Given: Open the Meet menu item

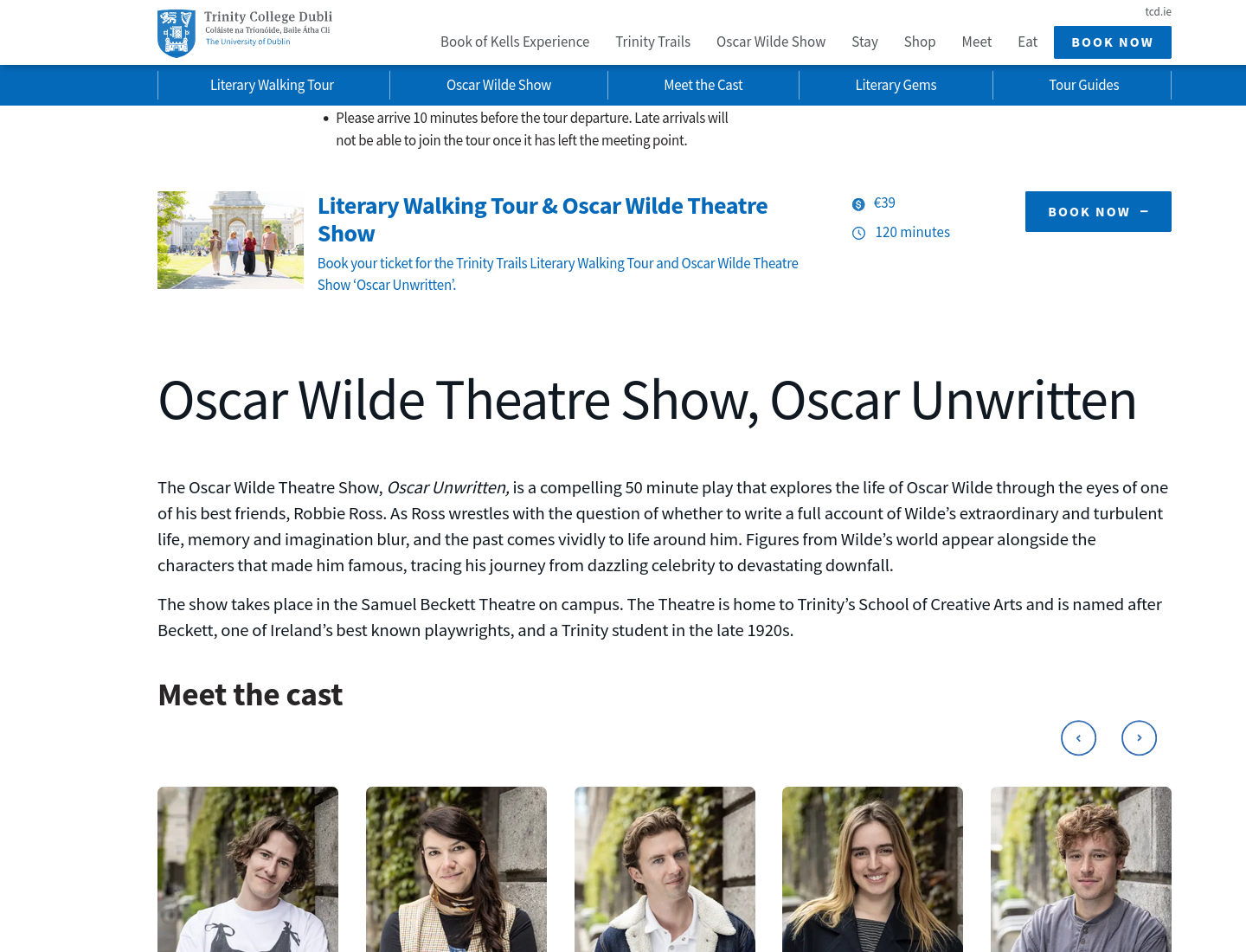Looking at the screenshot, I should [x=976, y=42].
